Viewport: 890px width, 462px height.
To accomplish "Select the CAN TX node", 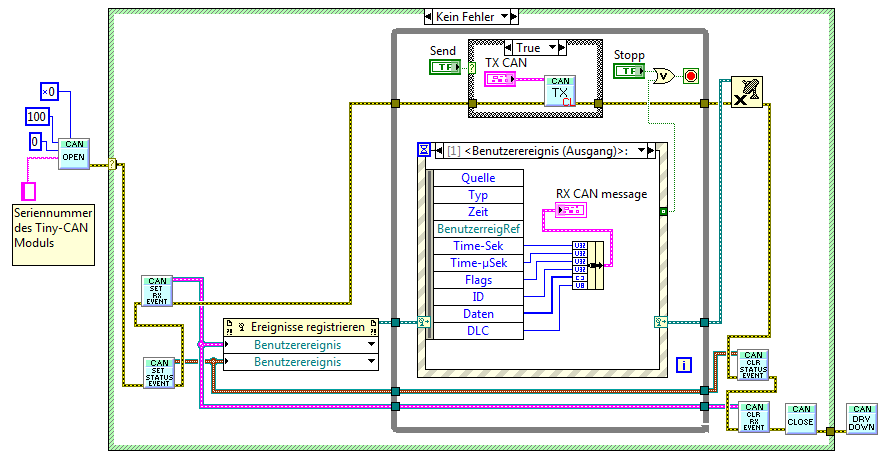I will [x=560, y=91].
